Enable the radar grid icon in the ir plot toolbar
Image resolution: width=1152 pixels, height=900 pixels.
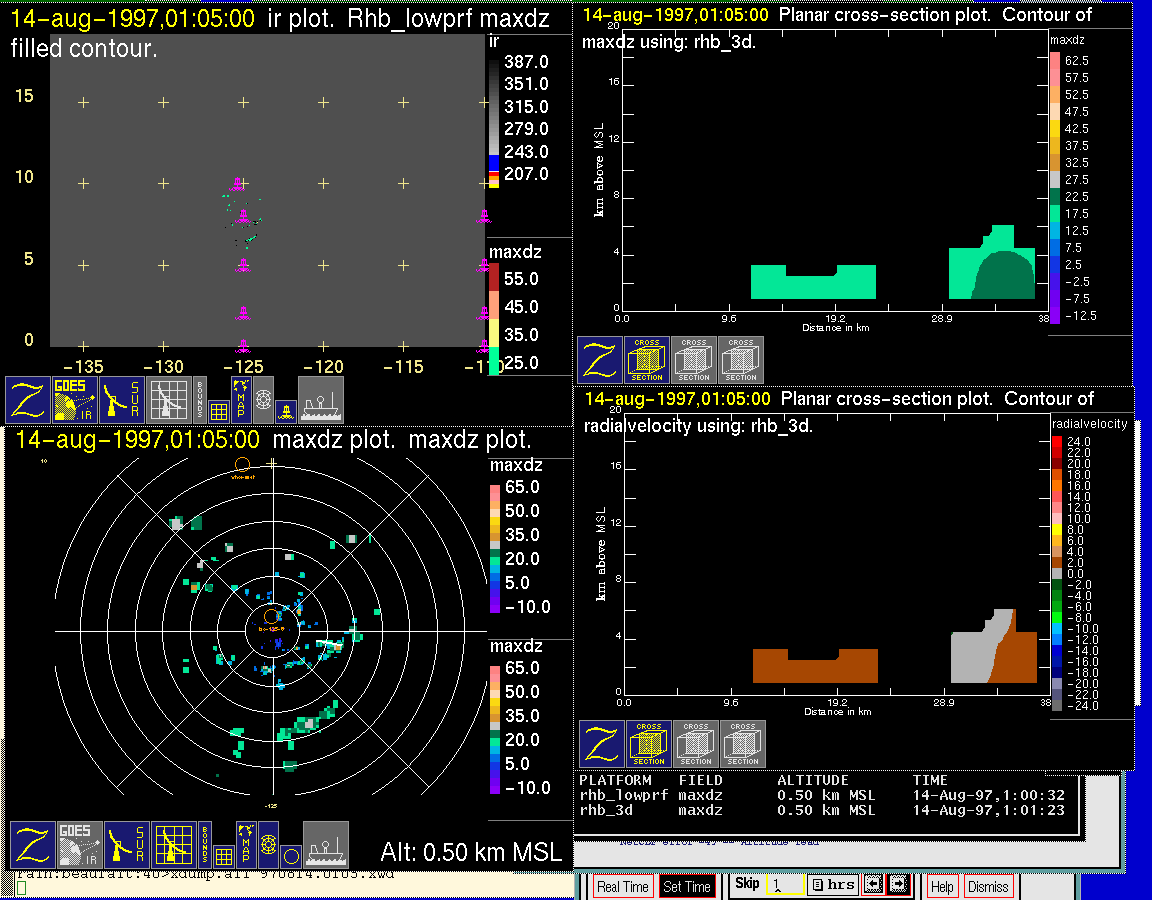pyautogui.click(x=169, y=400)
